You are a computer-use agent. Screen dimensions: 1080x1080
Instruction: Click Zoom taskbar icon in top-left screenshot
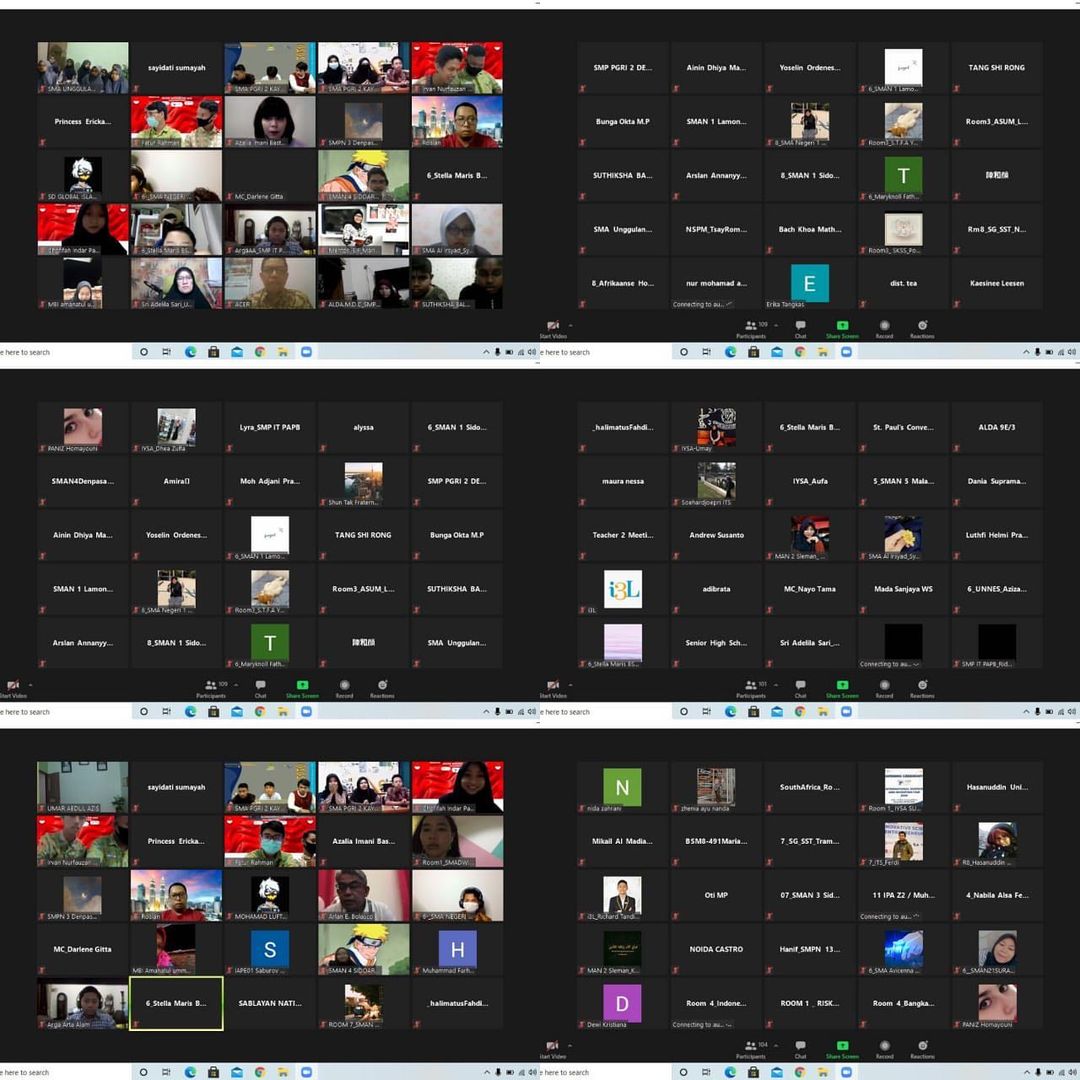click(306, 352)
